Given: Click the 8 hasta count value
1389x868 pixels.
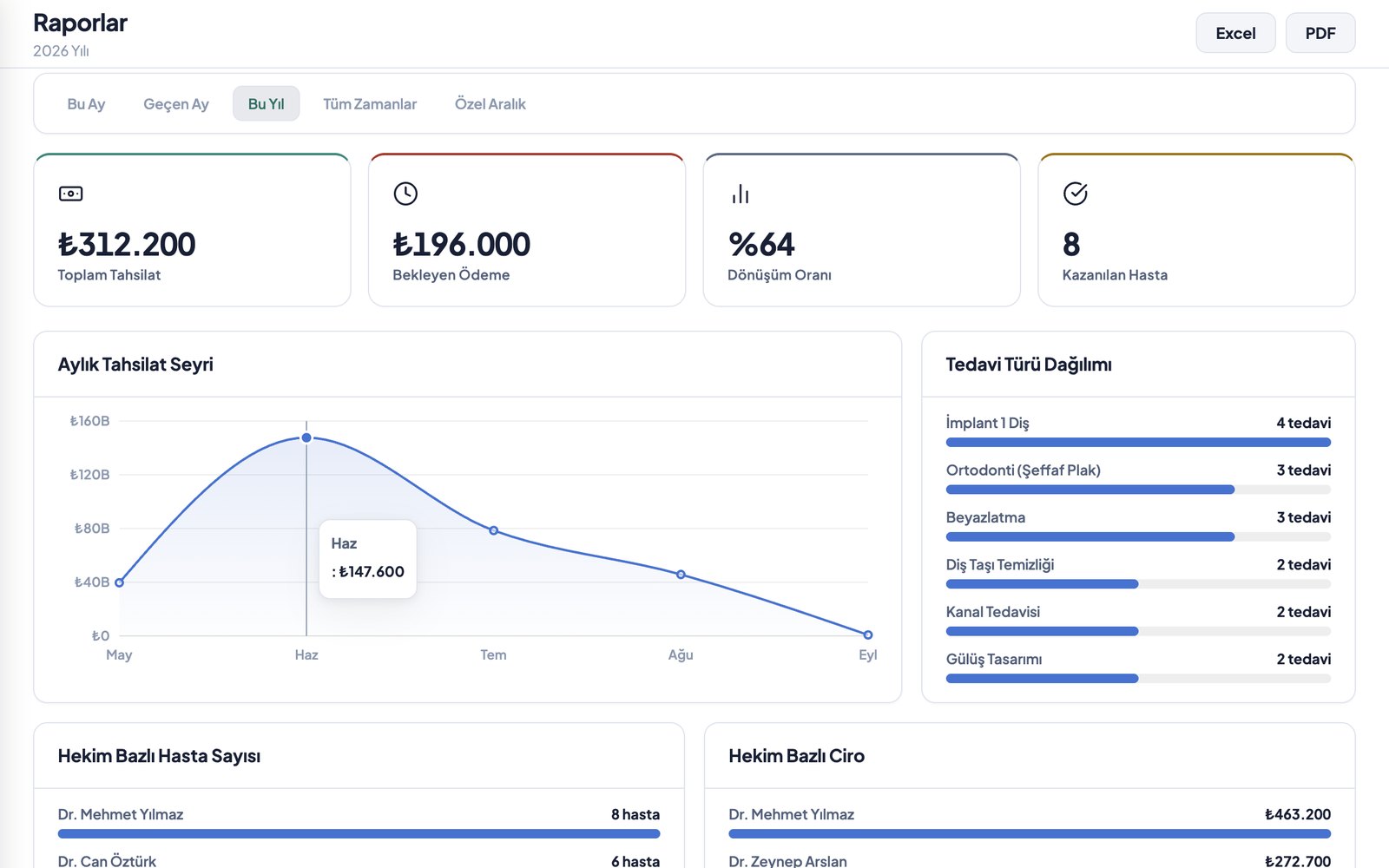Looking at the screenshot, I should point(635,814).
